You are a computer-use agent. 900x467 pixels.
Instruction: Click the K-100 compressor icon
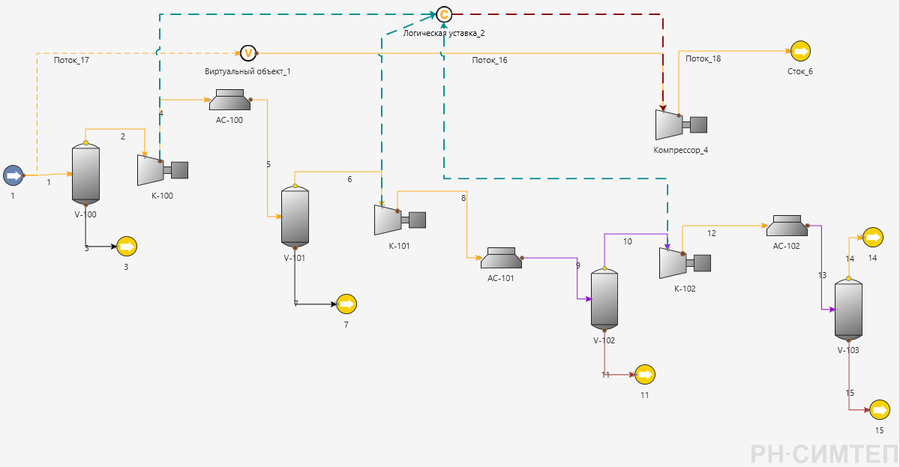162,170
